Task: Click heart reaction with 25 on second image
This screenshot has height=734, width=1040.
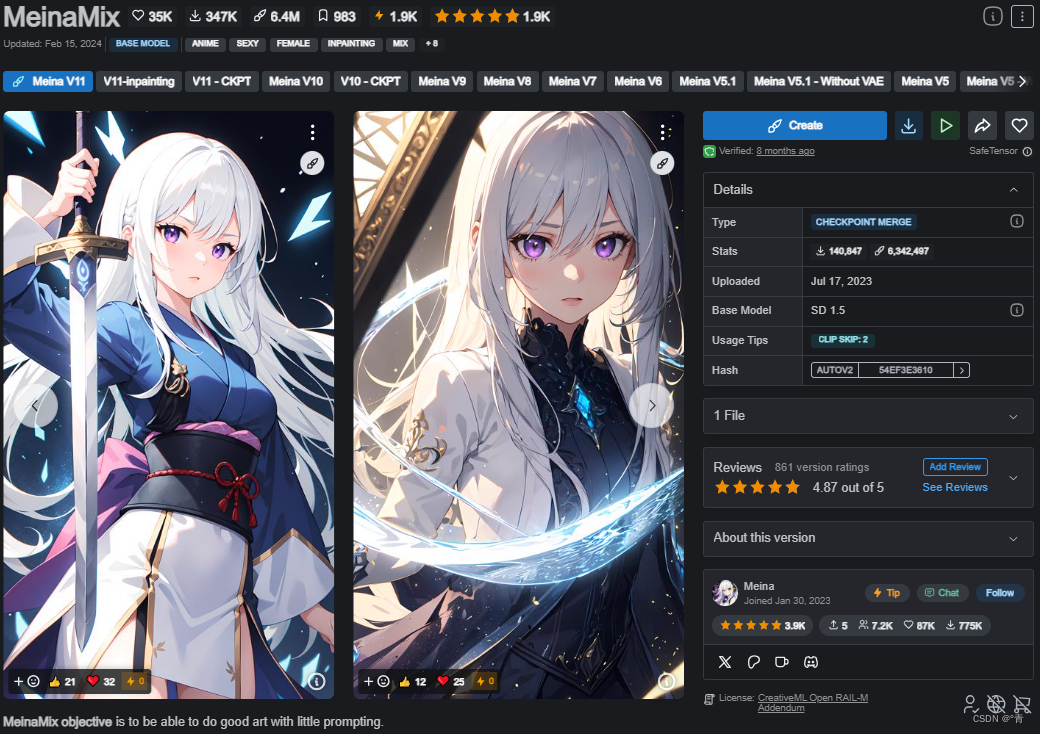Action: [x=451, y=681]
